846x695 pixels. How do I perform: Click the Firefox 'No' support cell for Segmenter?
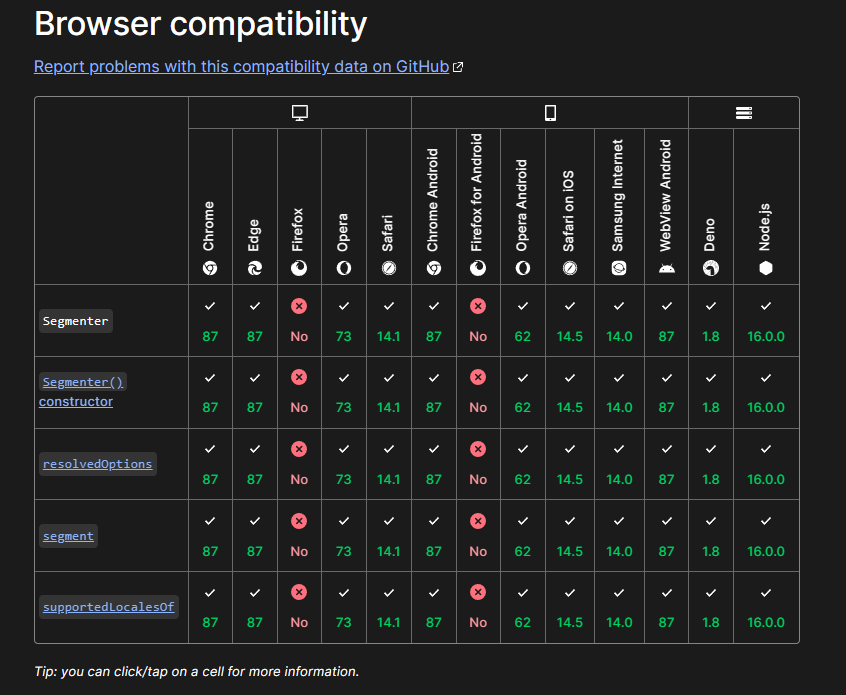(299, 320)
